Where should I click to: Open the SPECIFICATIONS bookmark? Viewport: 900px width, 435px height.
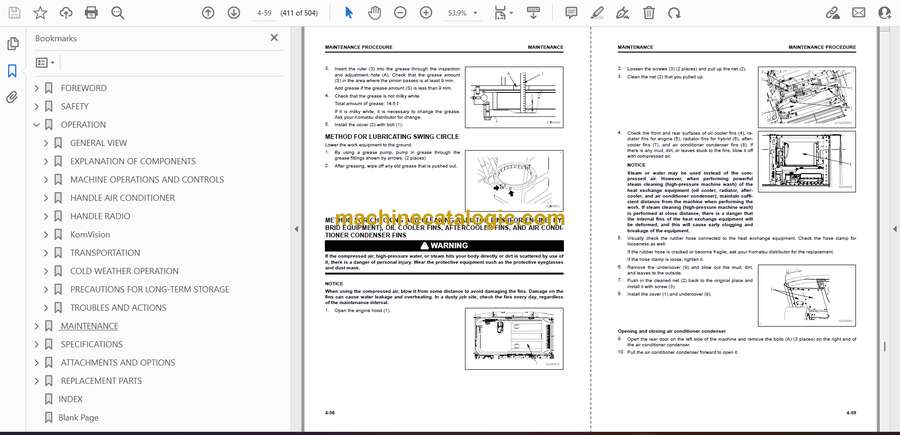[92, 344]
